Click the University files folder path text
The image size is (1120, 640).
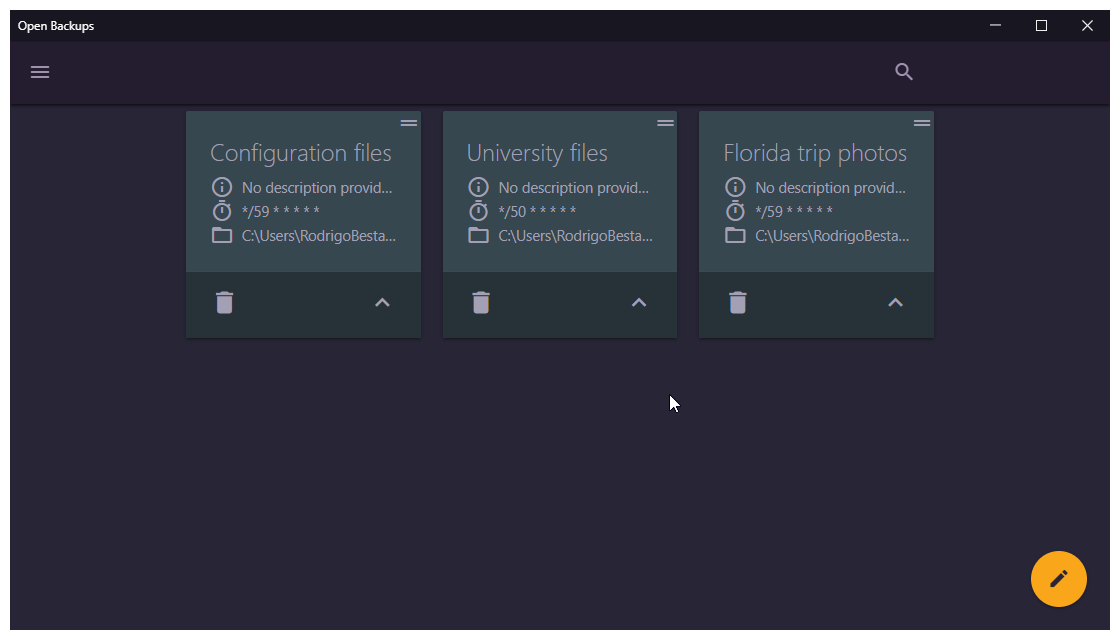click(x=575, y=236)
